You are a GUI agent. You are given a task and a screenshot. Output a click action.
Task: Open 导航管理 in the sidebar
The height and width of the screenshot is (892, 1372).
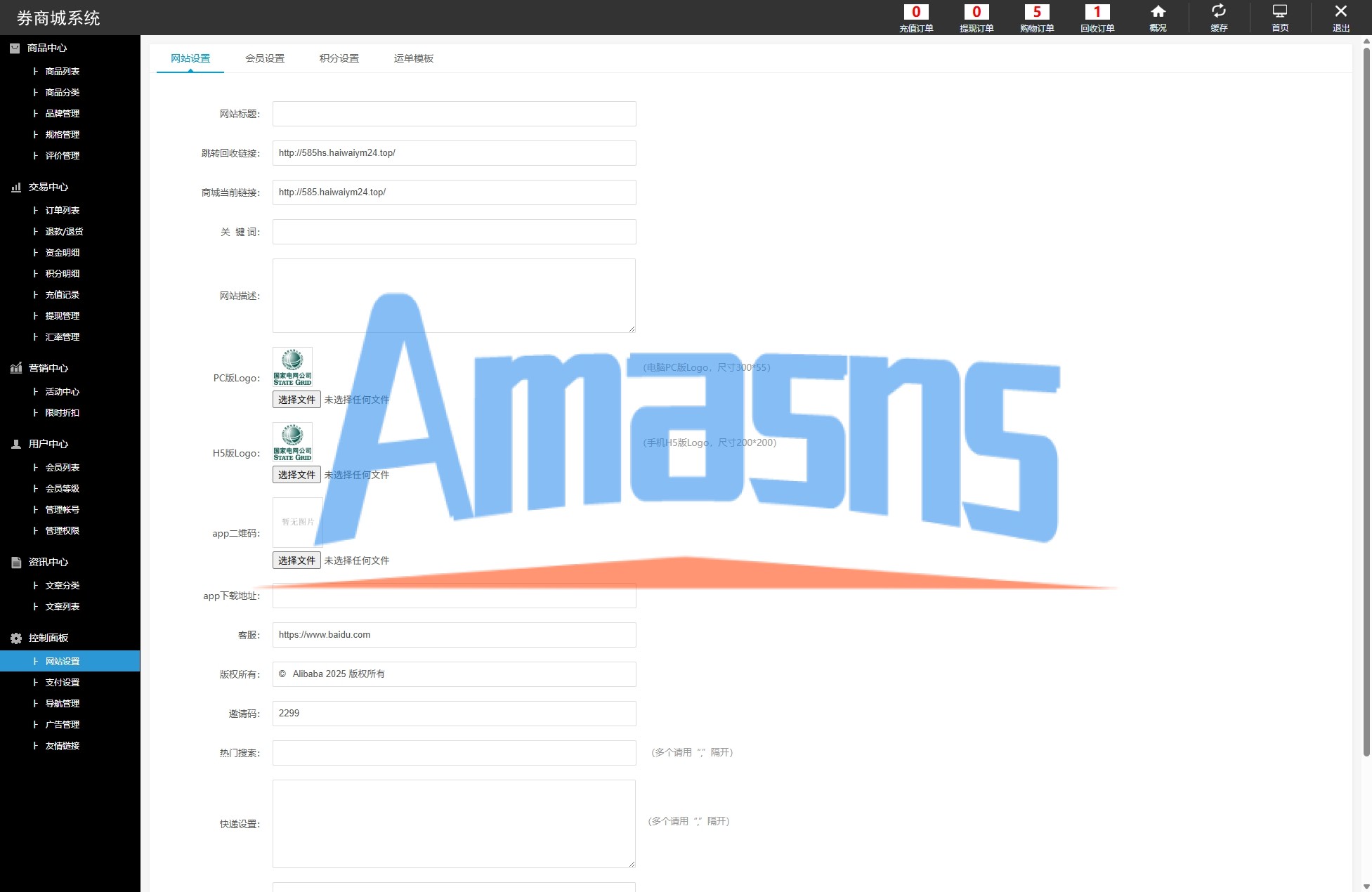pos(63,703)
